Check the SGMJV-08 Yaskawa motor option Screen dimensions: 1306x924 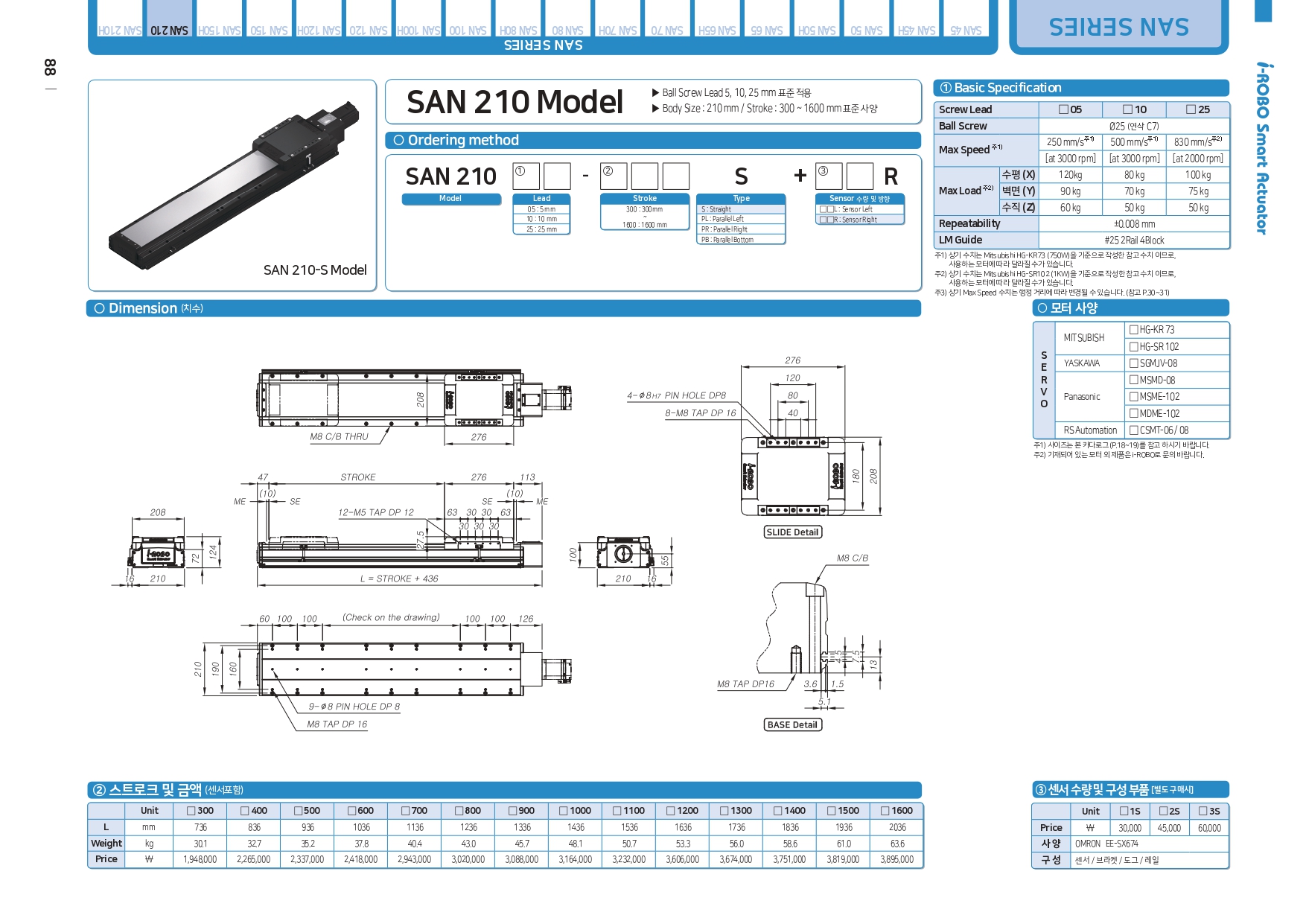point(1134,363)
